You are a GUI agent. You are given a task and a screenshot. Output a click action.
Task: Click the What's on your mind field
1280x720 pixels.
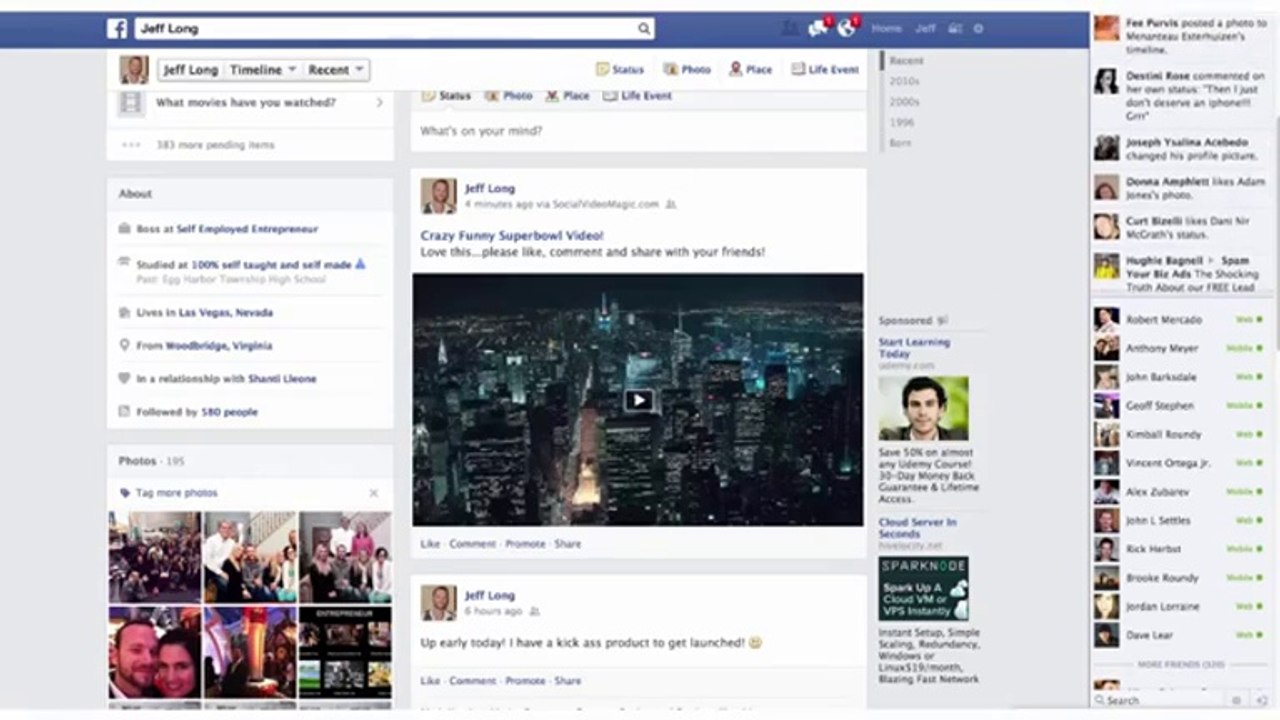click(x=638, y=131)
